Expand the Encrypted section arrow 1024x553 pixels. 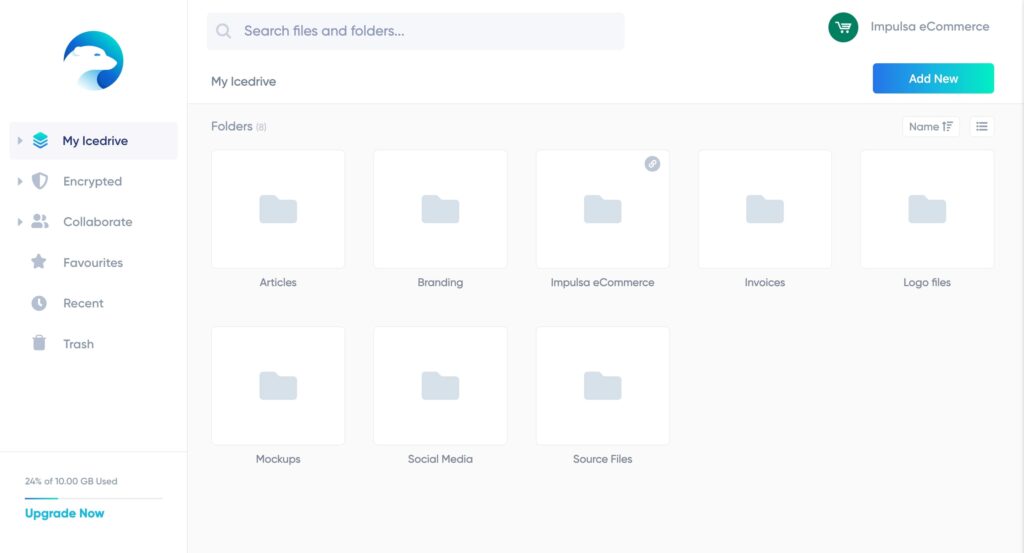[20, 182]
